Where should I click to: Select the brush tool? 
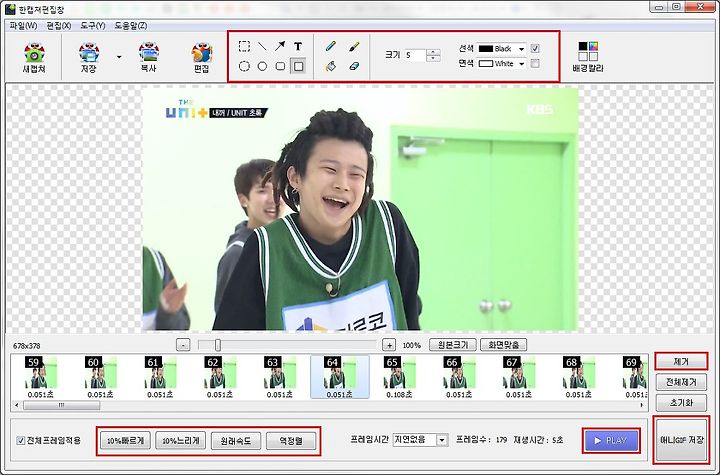pos(354,46)
